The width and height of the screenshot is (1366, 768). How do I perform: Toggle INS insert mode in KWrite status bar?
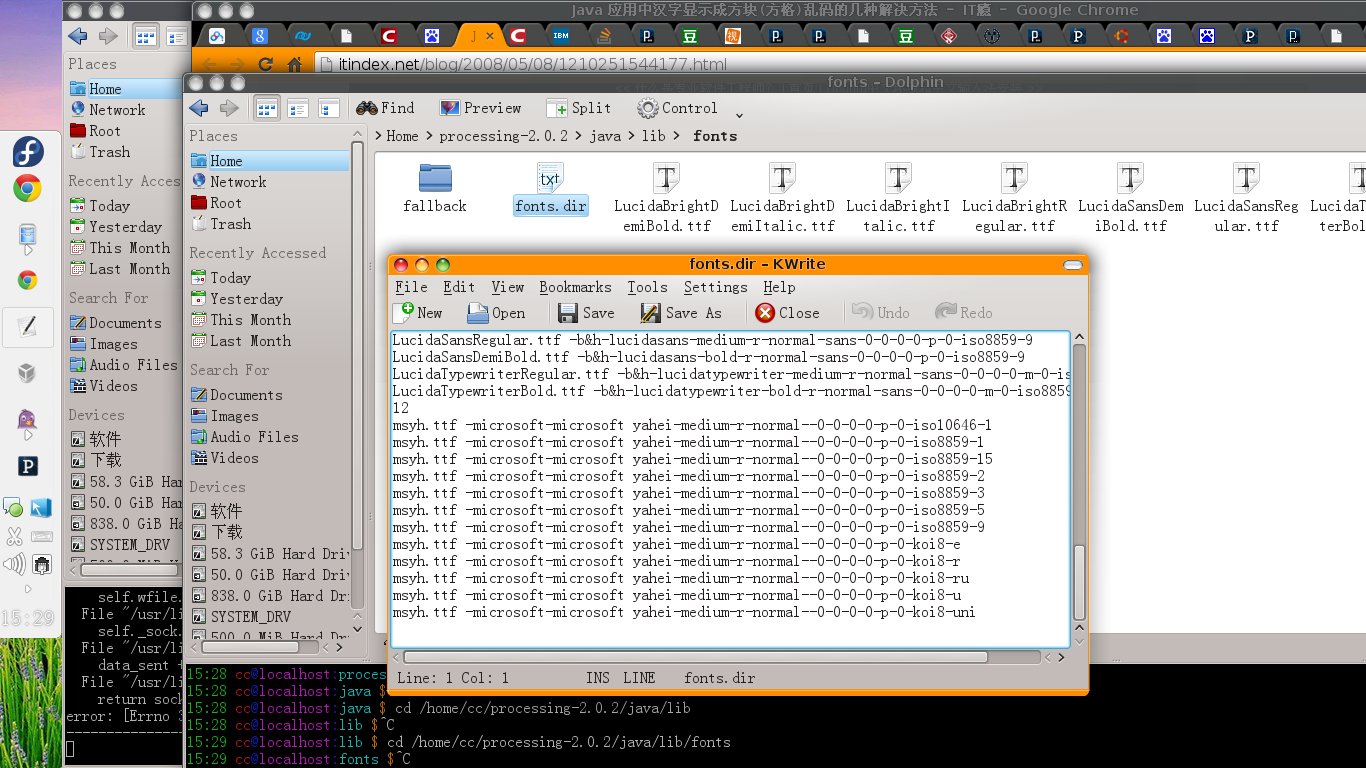(598, 678)
